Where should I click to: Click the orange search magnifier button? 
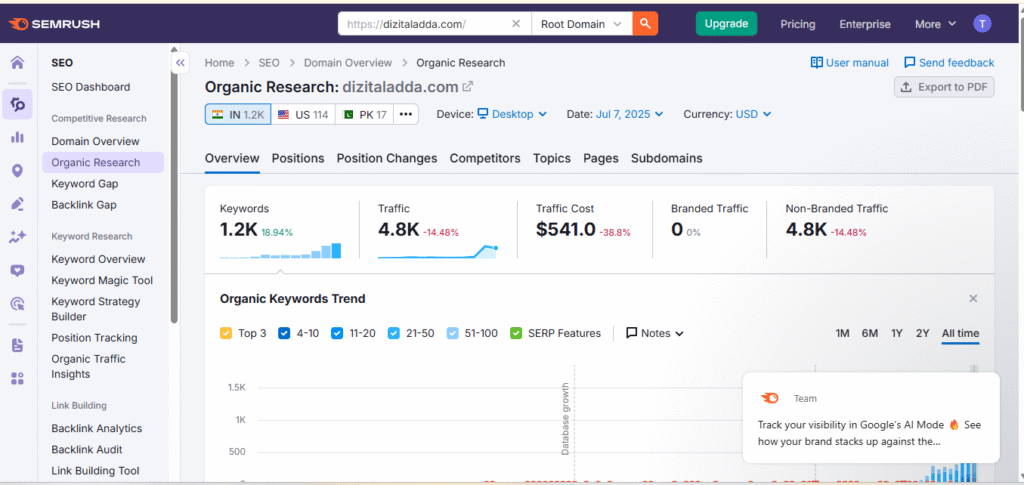pos(645,23)
